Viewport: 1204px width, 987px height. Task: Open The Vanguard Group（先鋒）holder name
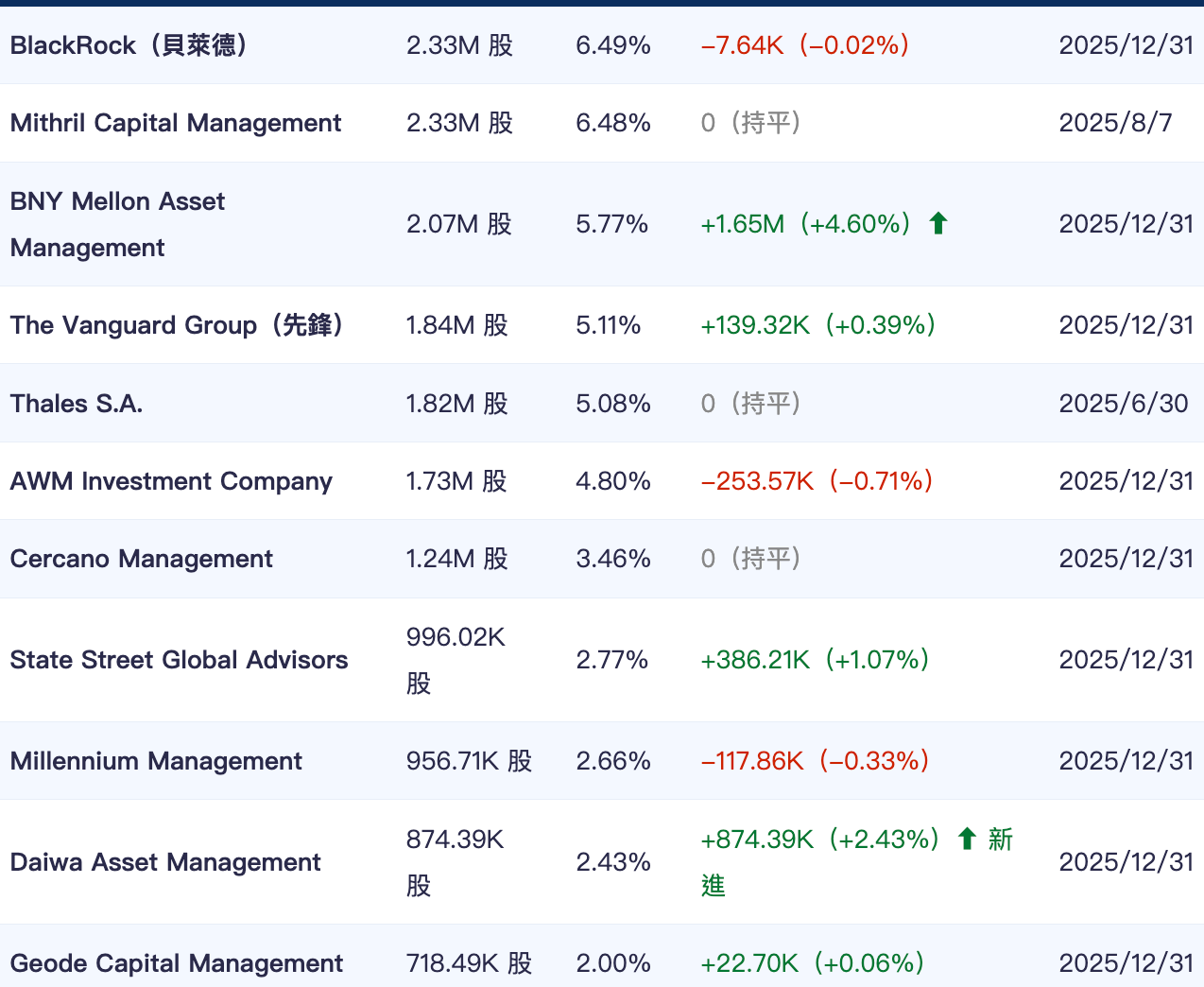tap(179, 325)
